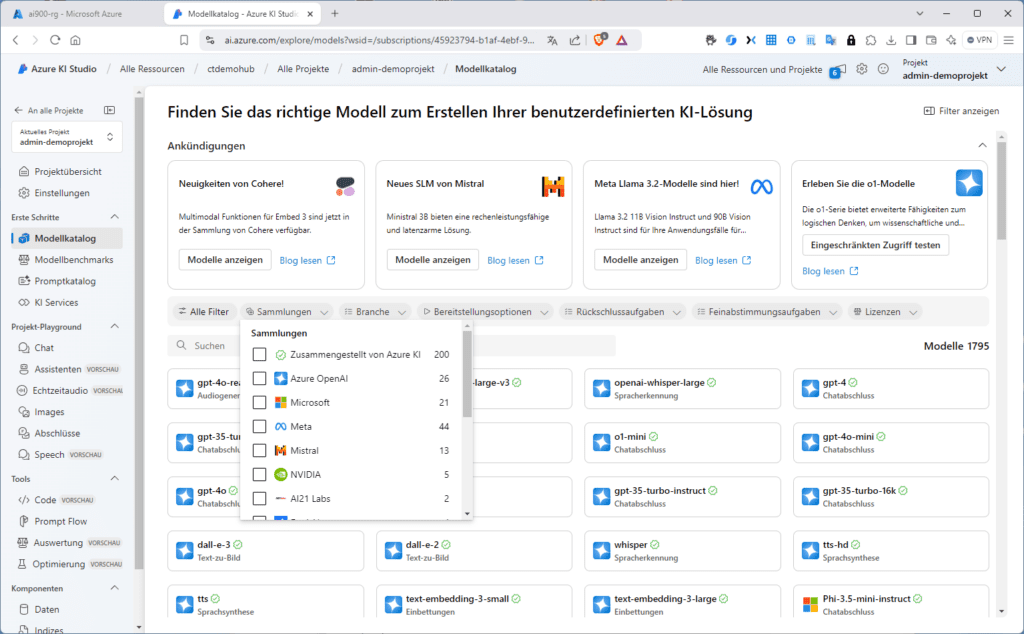Viewport: 1024px width, 634px height.
Task: Check Zusammengestellt von Azure KI collection
Action: [259, 355]
